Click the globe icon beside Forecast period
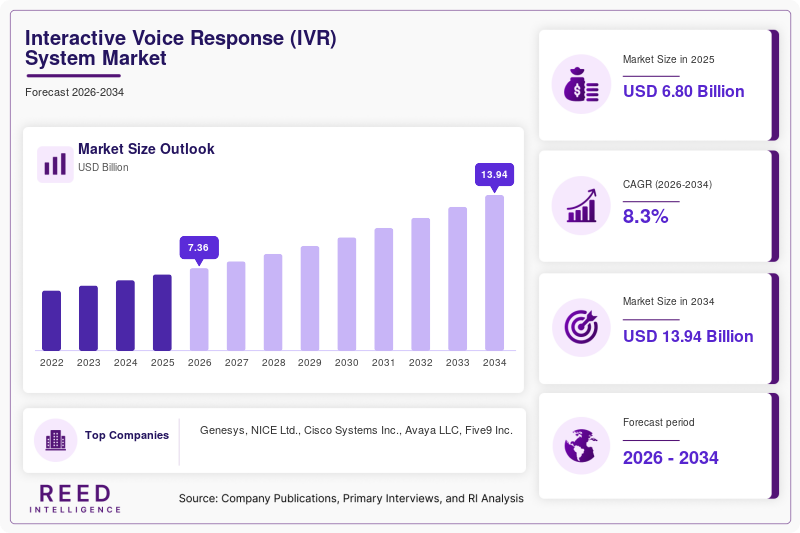This screenshot has height=533, width=800. point(581,446)
